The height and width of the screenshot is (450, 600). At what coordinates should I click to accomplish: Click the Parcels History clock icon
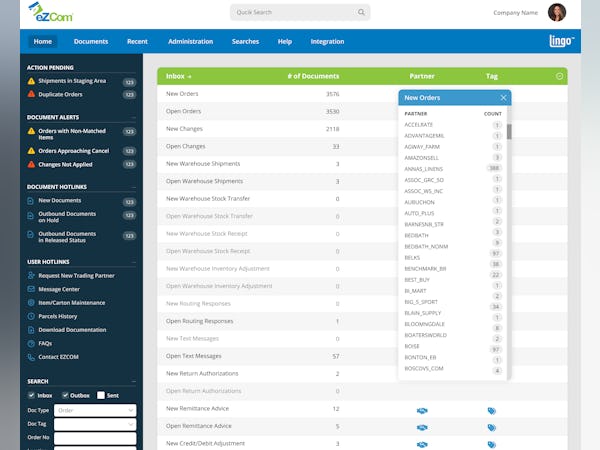pos(31,316)
